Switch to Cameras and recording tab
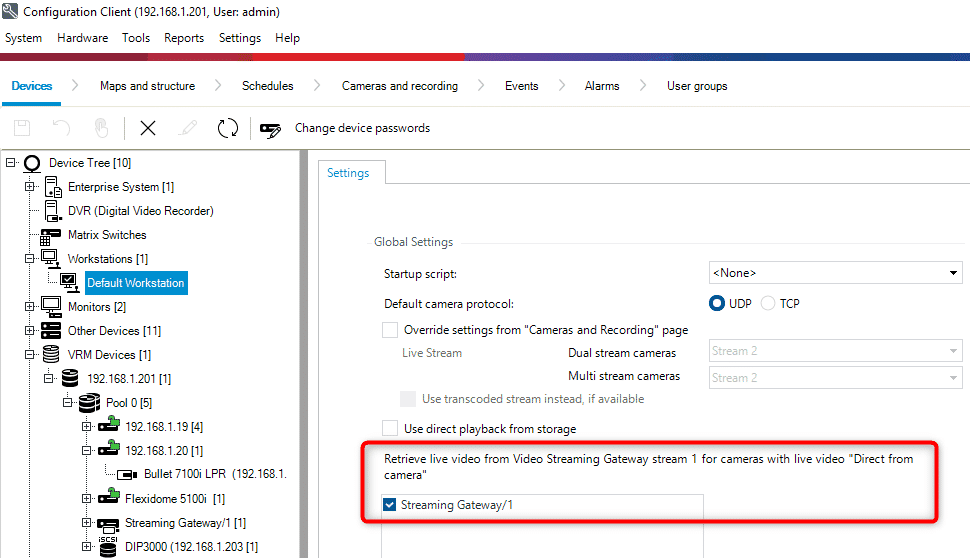Screen dimensions: 970x558 pyautogui.click(x=399, y=86)
